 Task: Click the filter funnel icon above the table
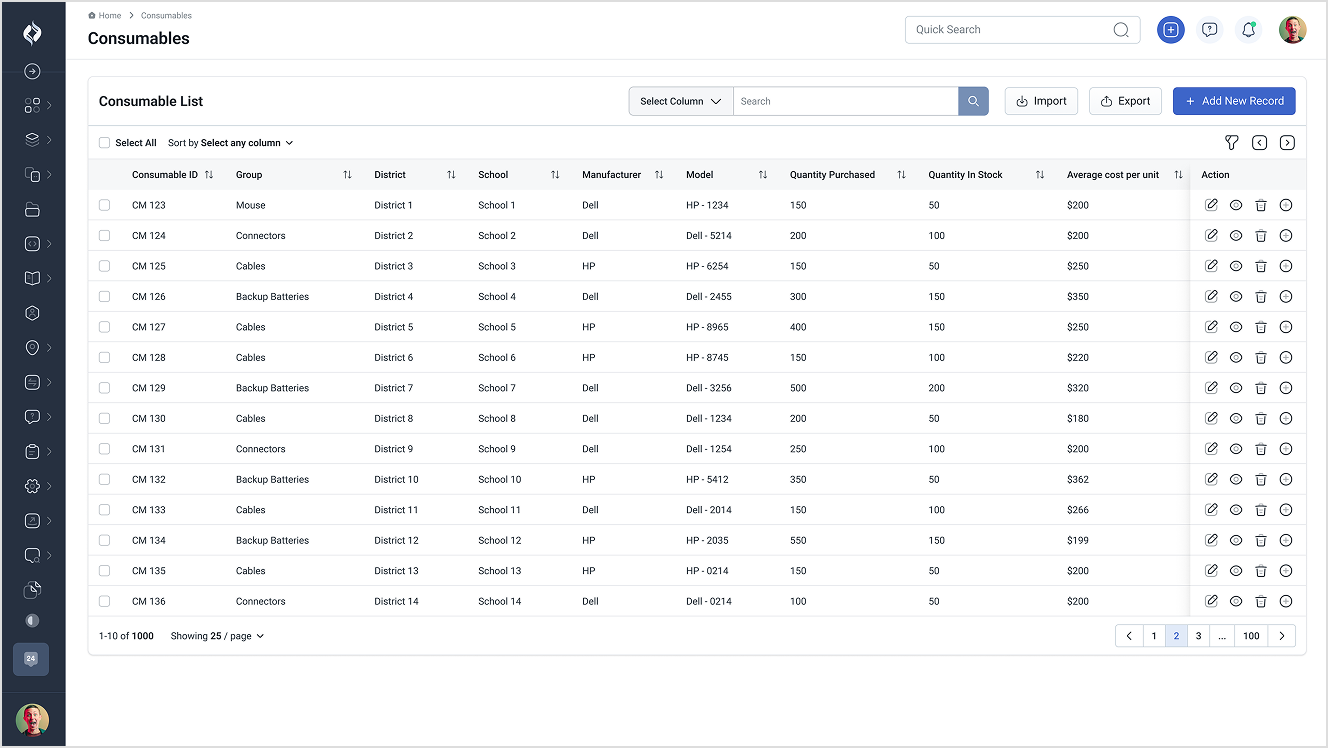(1231, 143)
